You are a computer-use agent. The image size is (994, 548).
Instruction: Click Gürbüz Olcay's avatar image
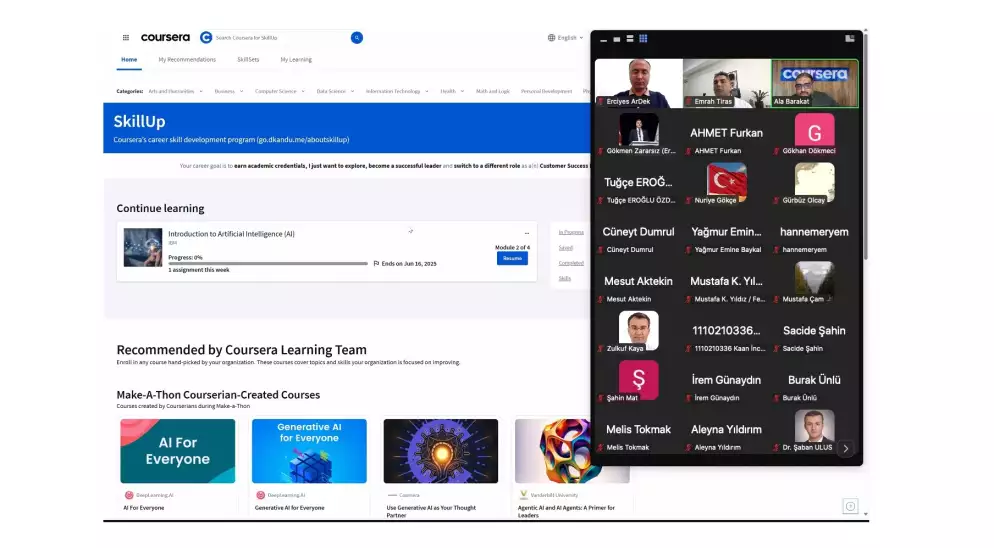pyautogui.click(x=814, y=181)
